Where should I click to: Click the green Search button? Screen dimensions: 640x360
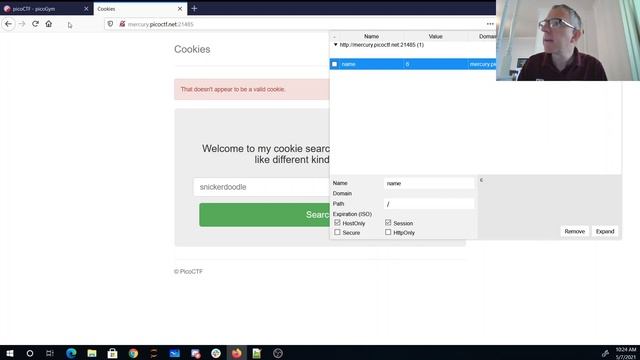(x=264, y=215)
